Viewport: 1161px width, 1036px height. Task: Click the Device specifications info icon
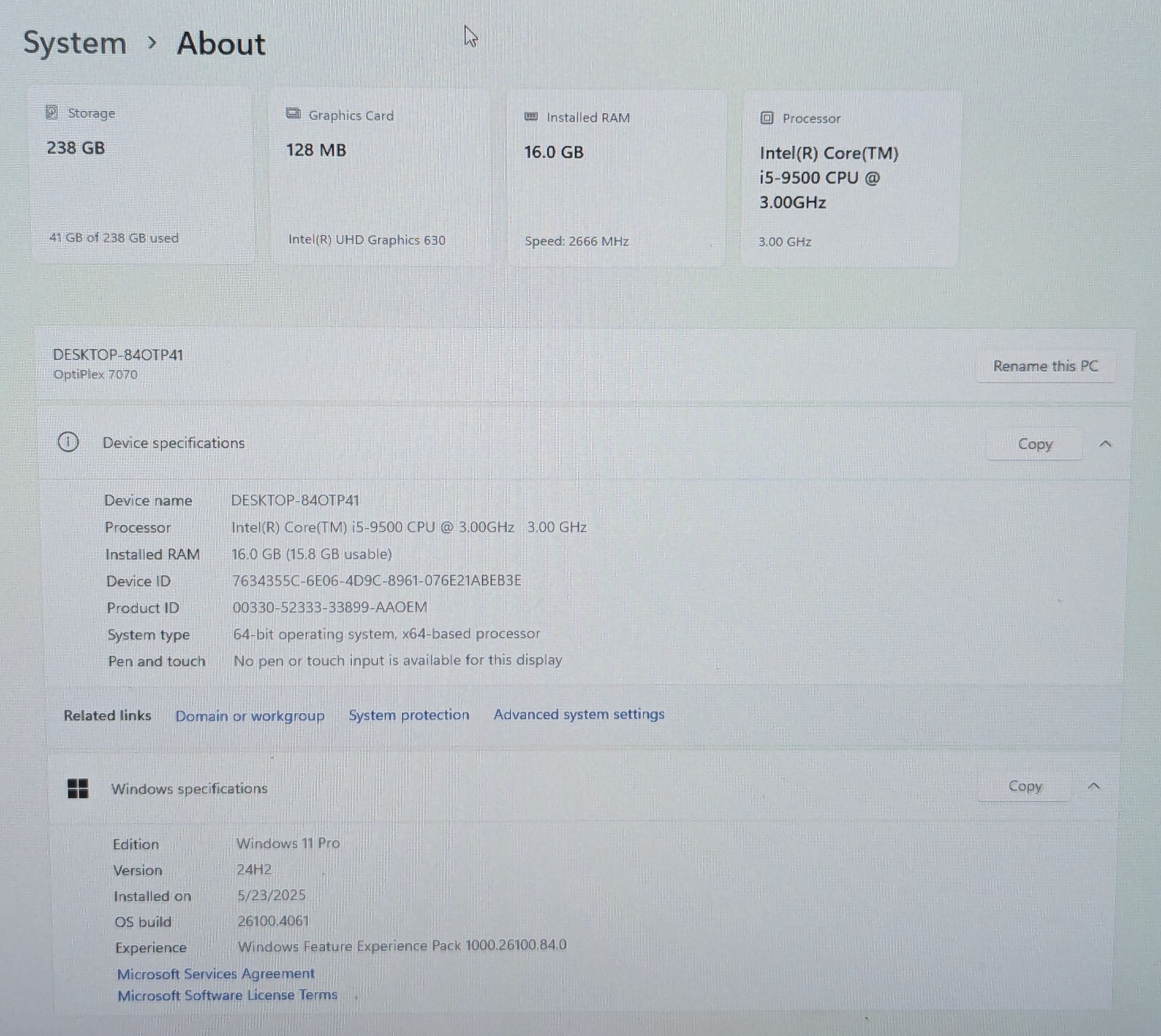(68, 442)
